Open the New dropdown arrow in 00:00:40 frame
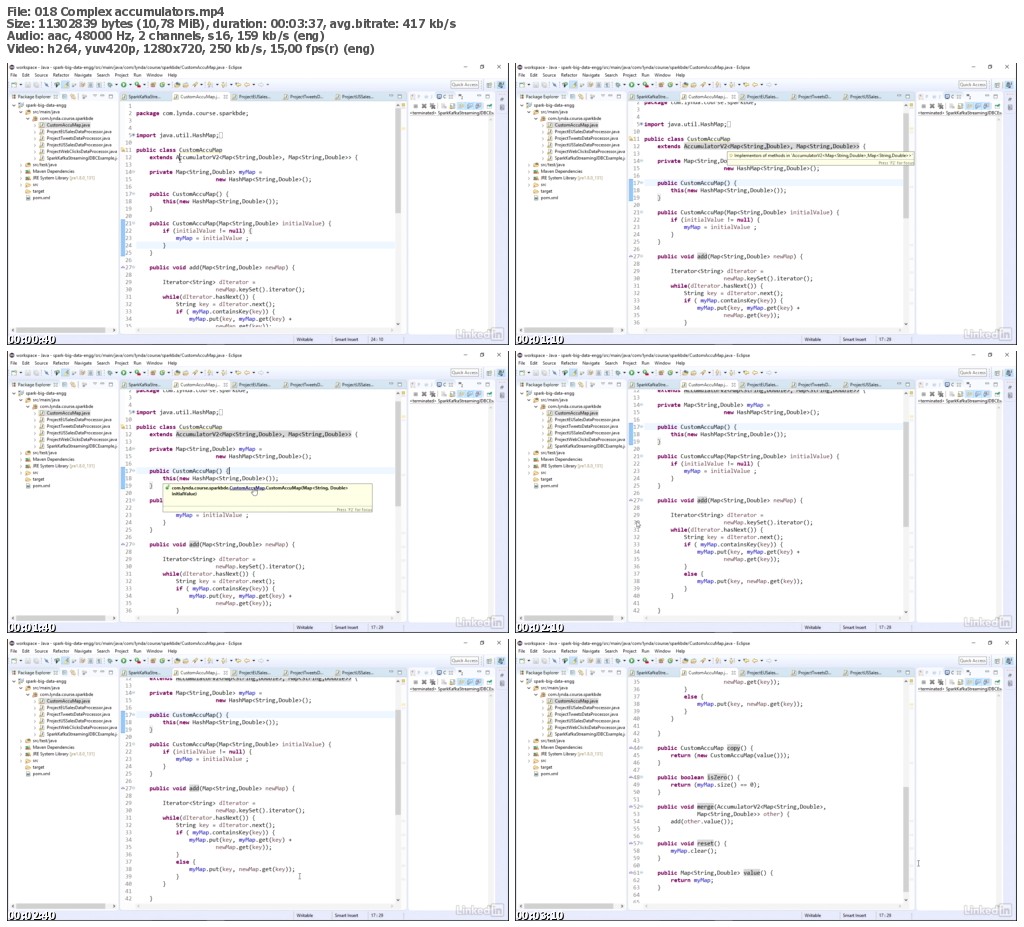 tap(21, 84)
